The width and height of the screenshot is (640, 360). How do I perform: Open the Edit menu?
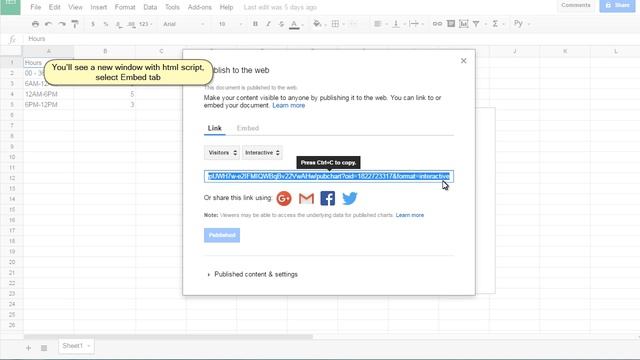coord(54,7)
